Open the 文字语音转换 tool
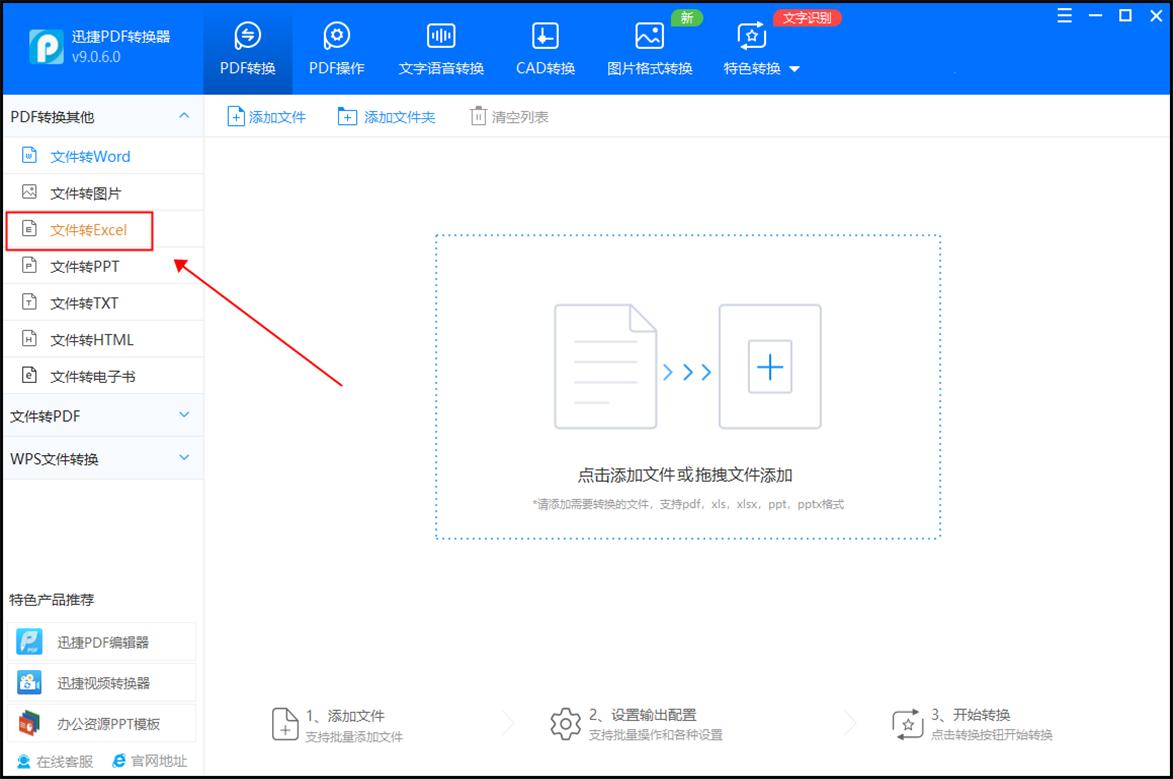 point(440,45)
